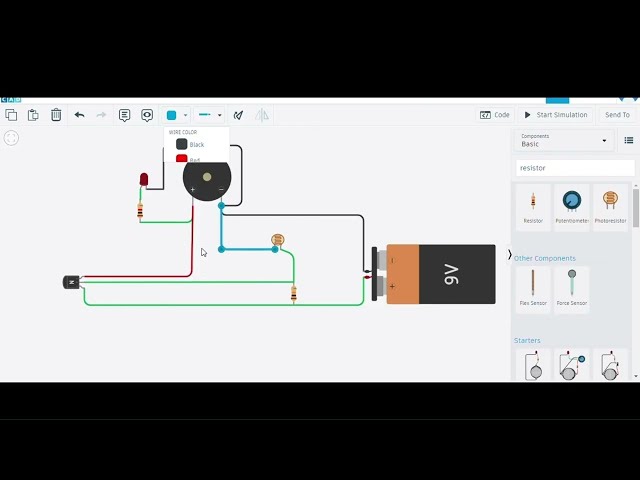Click the Mirror component icon
The width and height of the screenshot is (640, 480).
(x=262, y=115)
